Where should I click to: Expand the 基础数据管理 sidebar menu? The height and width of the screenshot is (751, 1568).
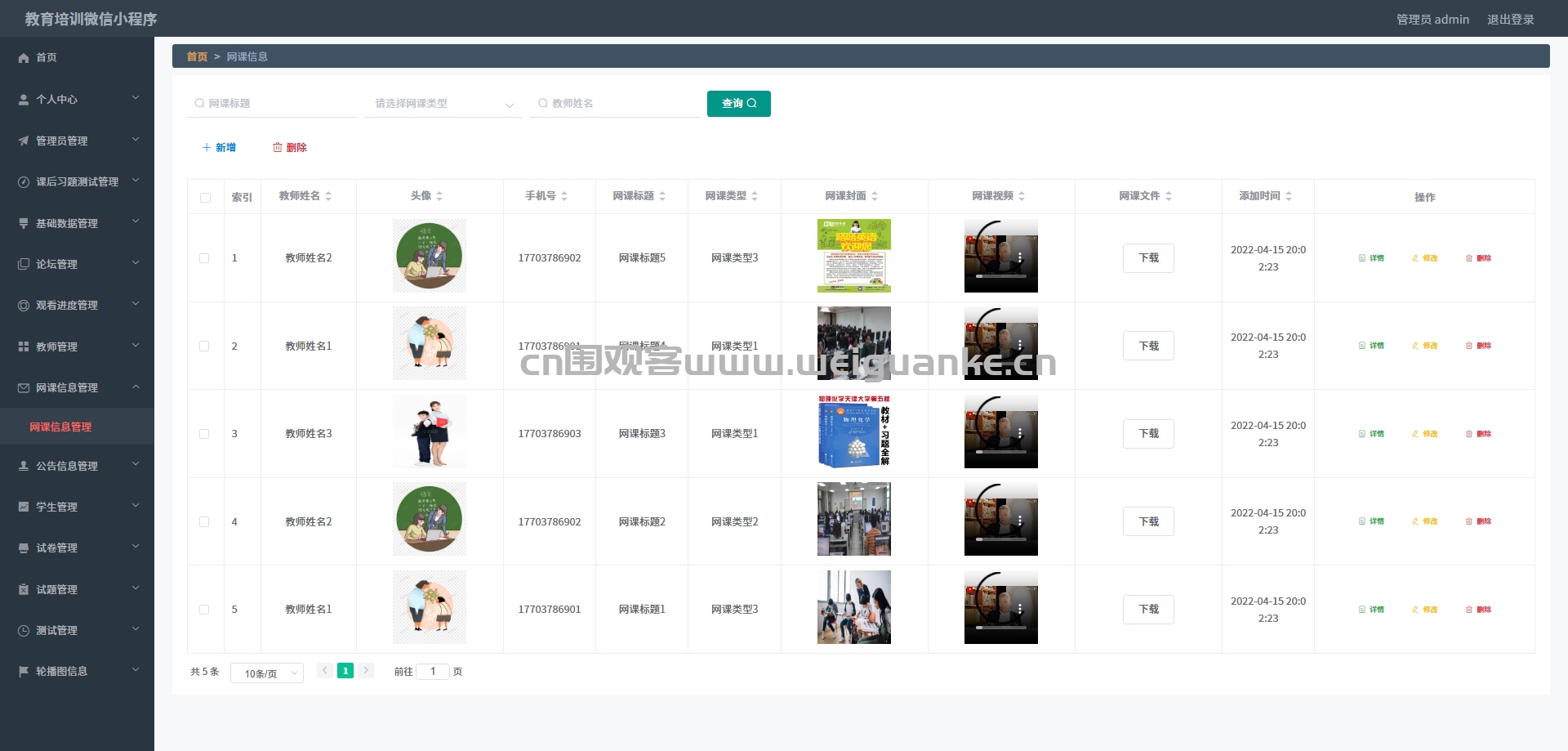point(77,223)
